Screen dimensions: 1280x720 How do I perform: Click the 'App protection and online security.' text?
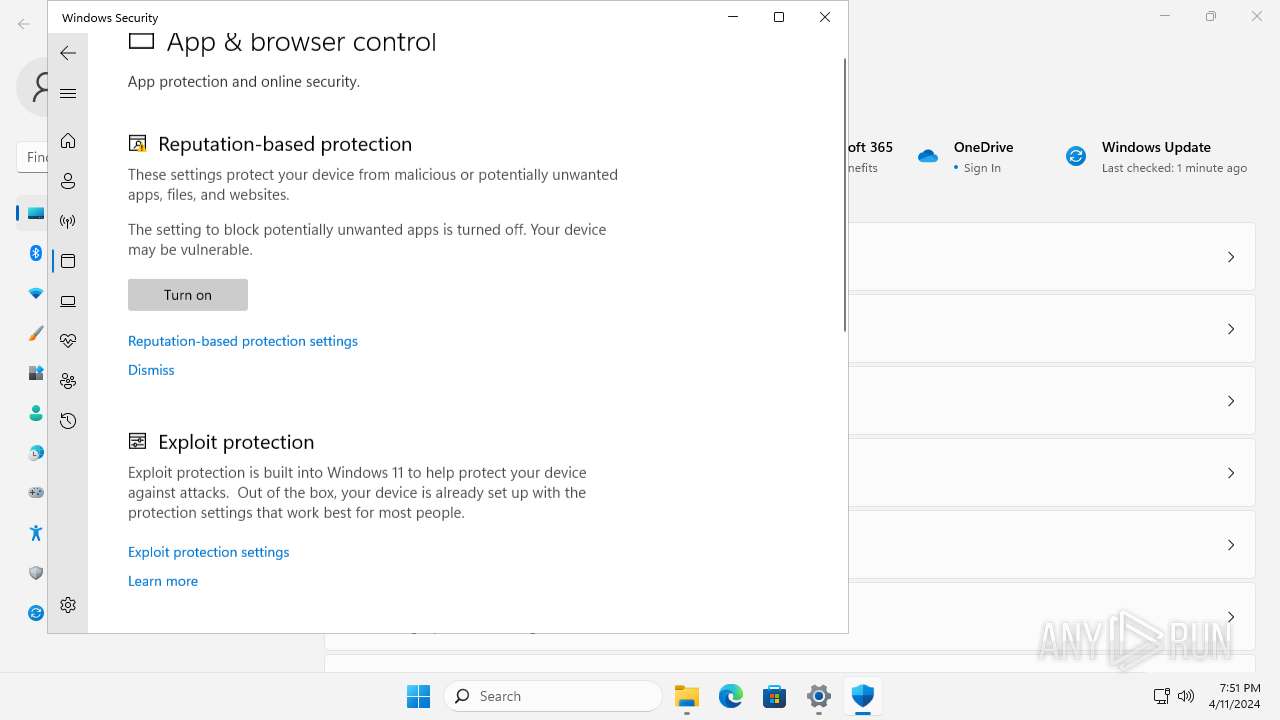click(x=244, y=82)
